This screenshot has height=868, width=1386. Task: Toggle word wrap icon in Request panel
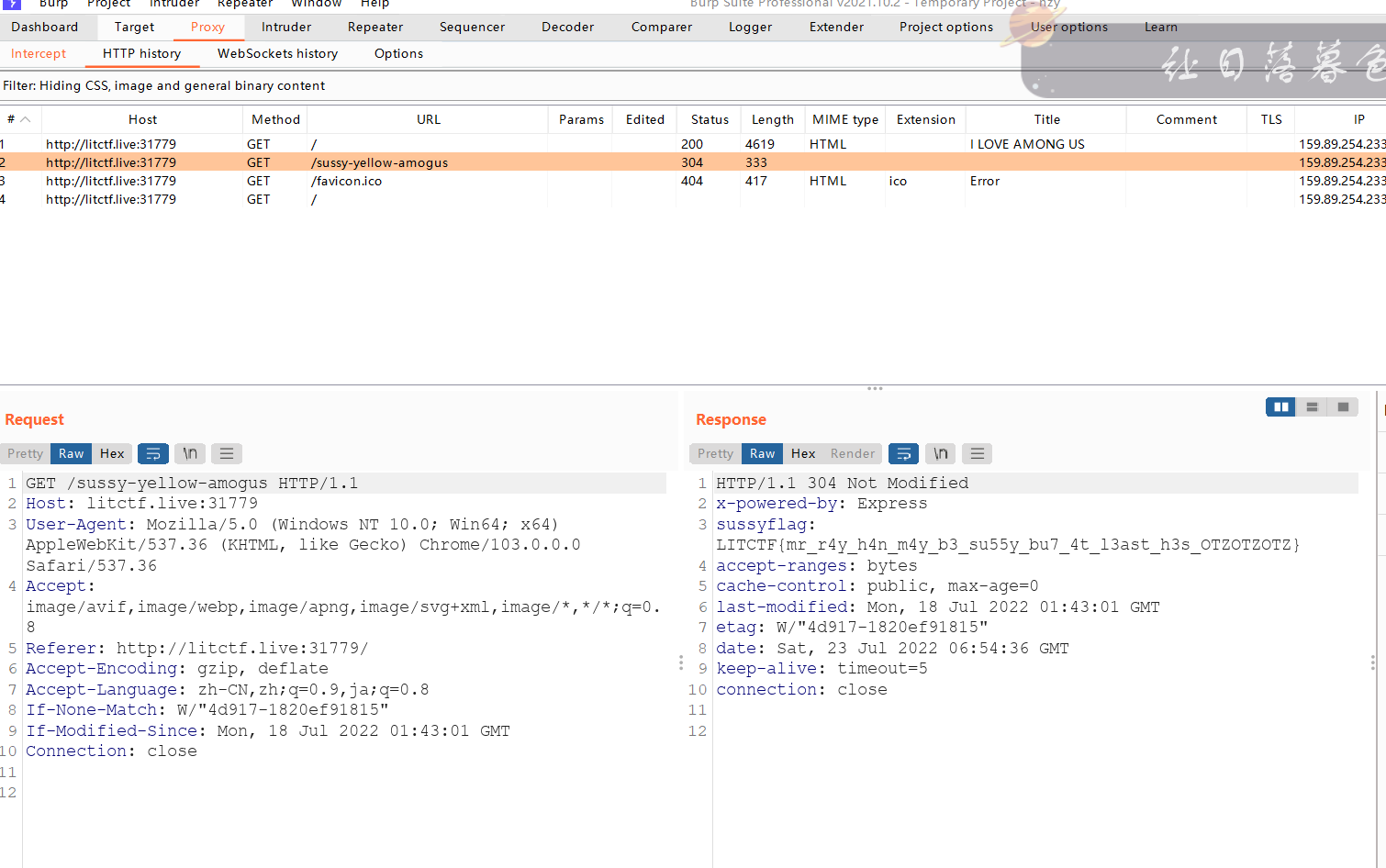tap(153, 453)
